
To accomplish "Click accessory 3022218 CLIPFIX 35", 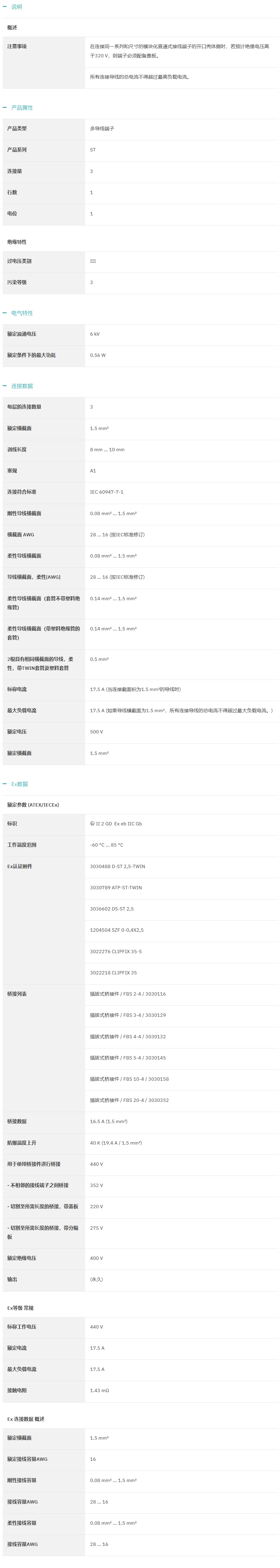I will click(x=113, y=973).
